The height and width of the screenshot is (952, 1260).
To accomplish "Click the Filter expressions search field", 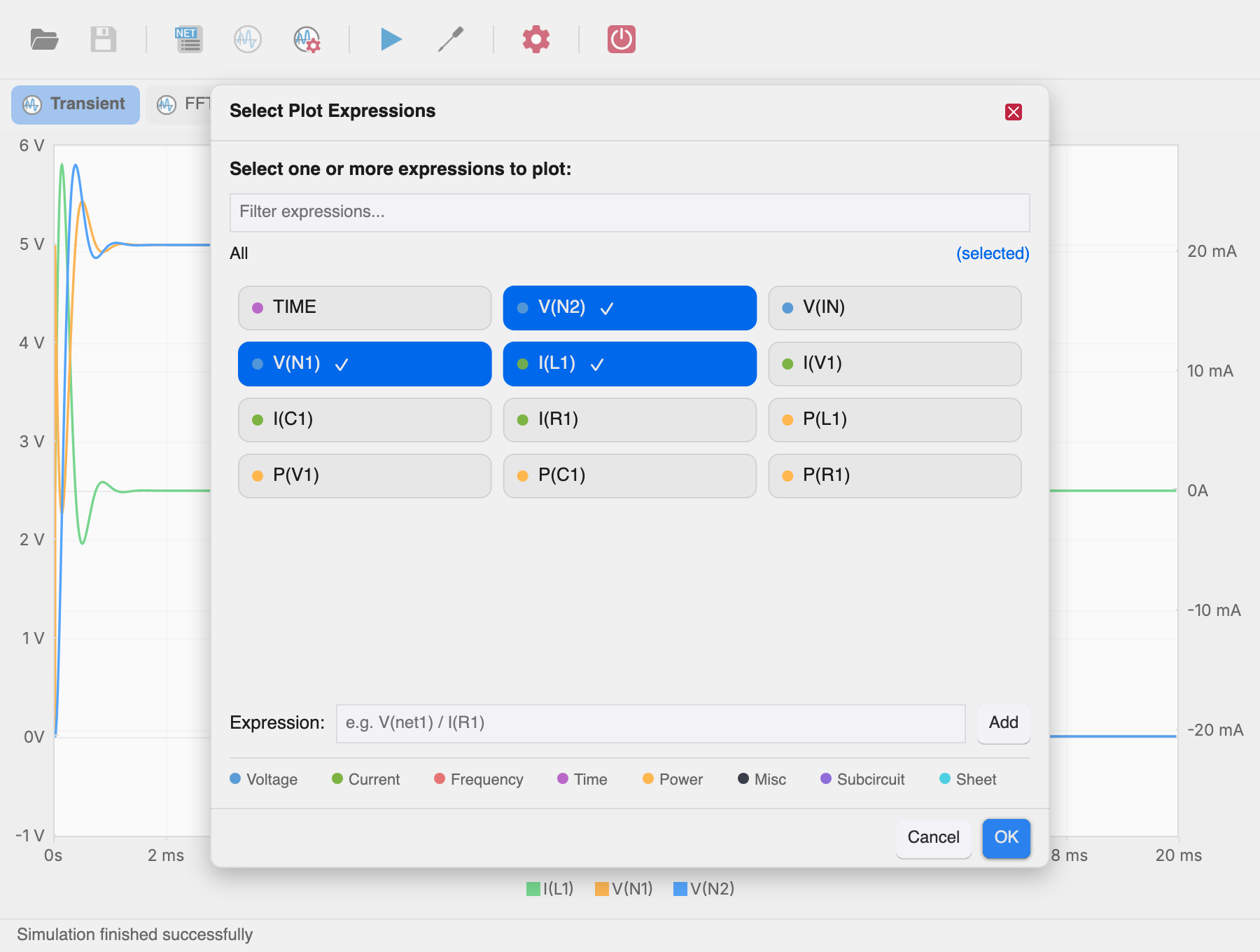I will [630, 212].
